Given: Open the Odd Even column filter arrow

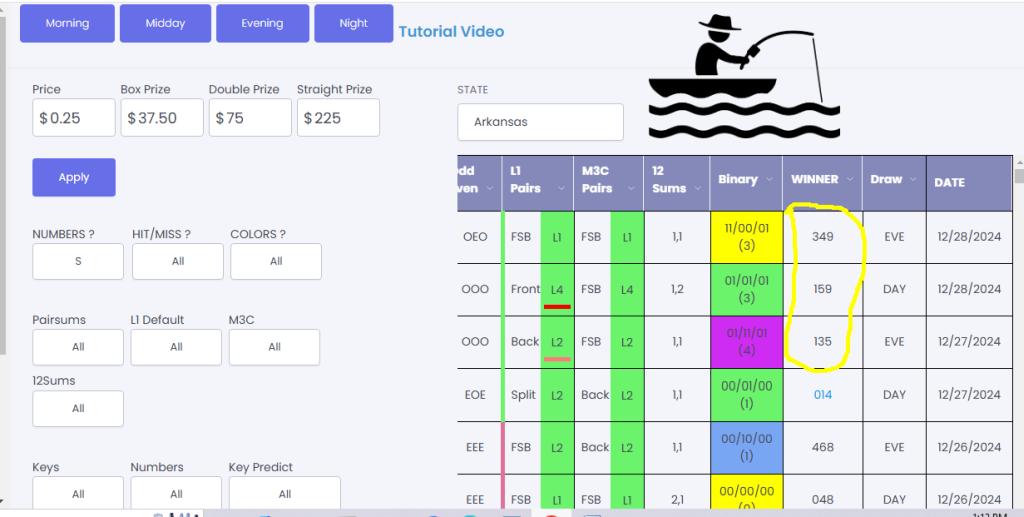Looking at the screenshot, I should coord(490,189).
